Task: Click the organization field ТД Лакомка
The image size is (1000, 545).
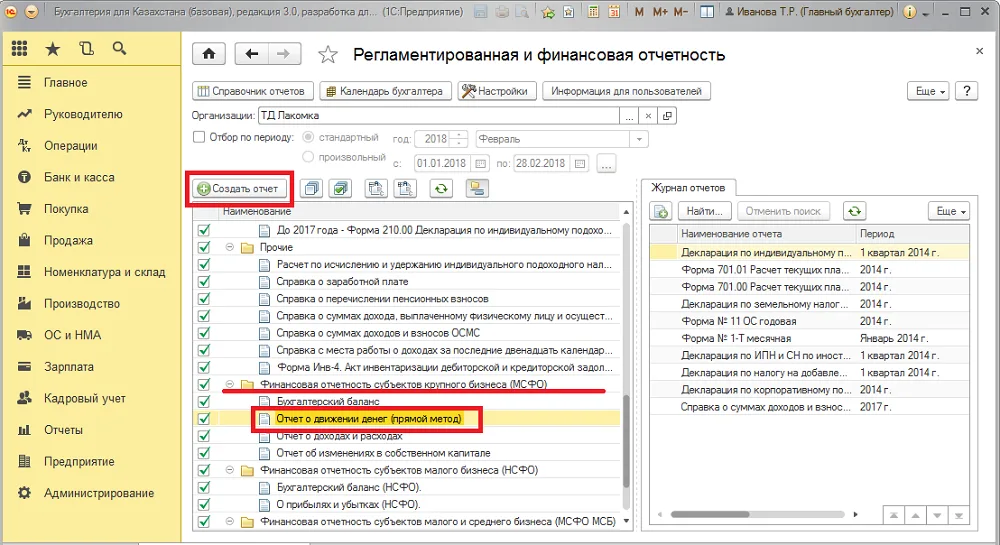Action: pos(439,115)
